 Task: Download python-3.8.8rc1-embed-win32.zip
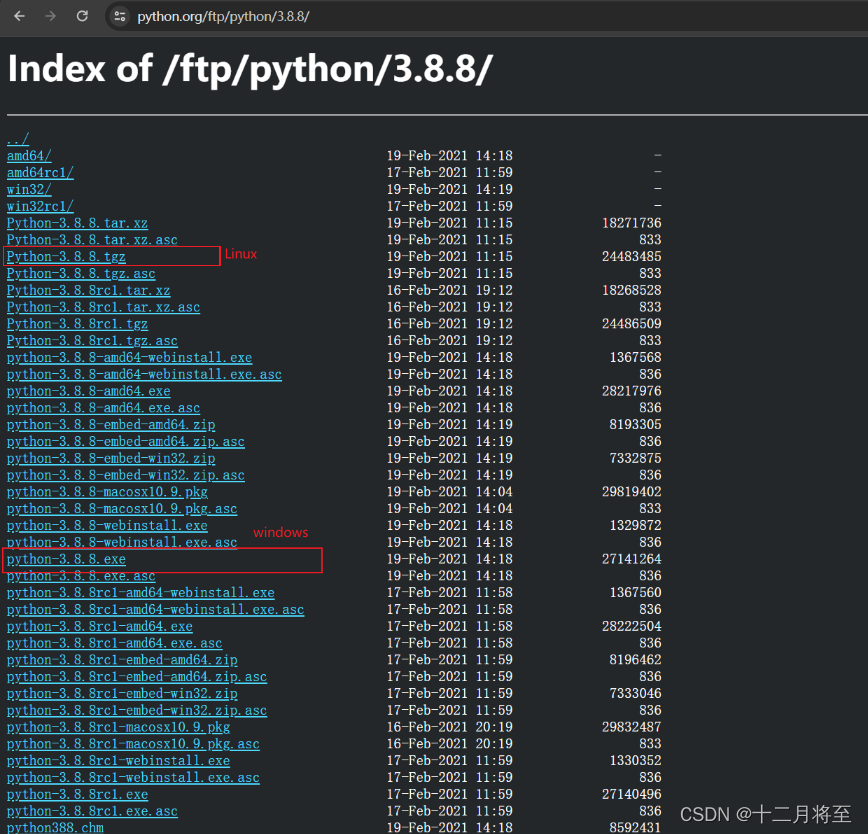[122, 693]
